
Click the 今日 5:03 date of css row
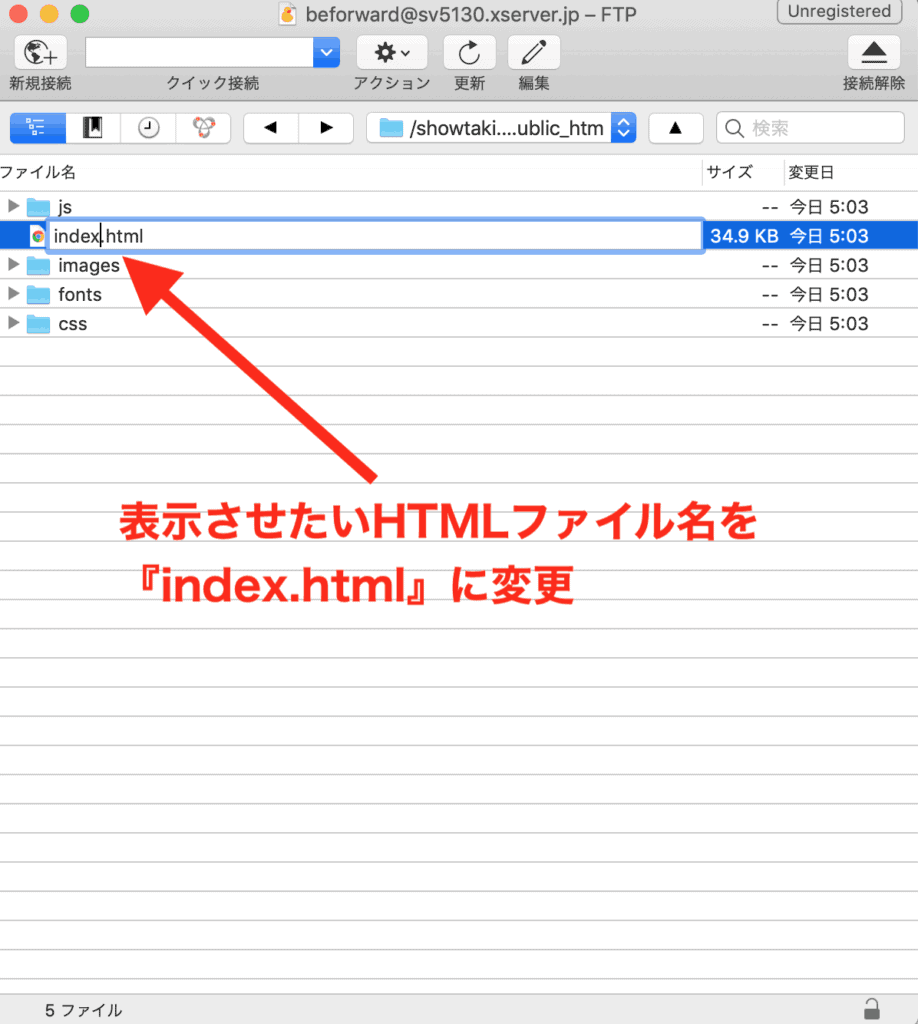829,323
